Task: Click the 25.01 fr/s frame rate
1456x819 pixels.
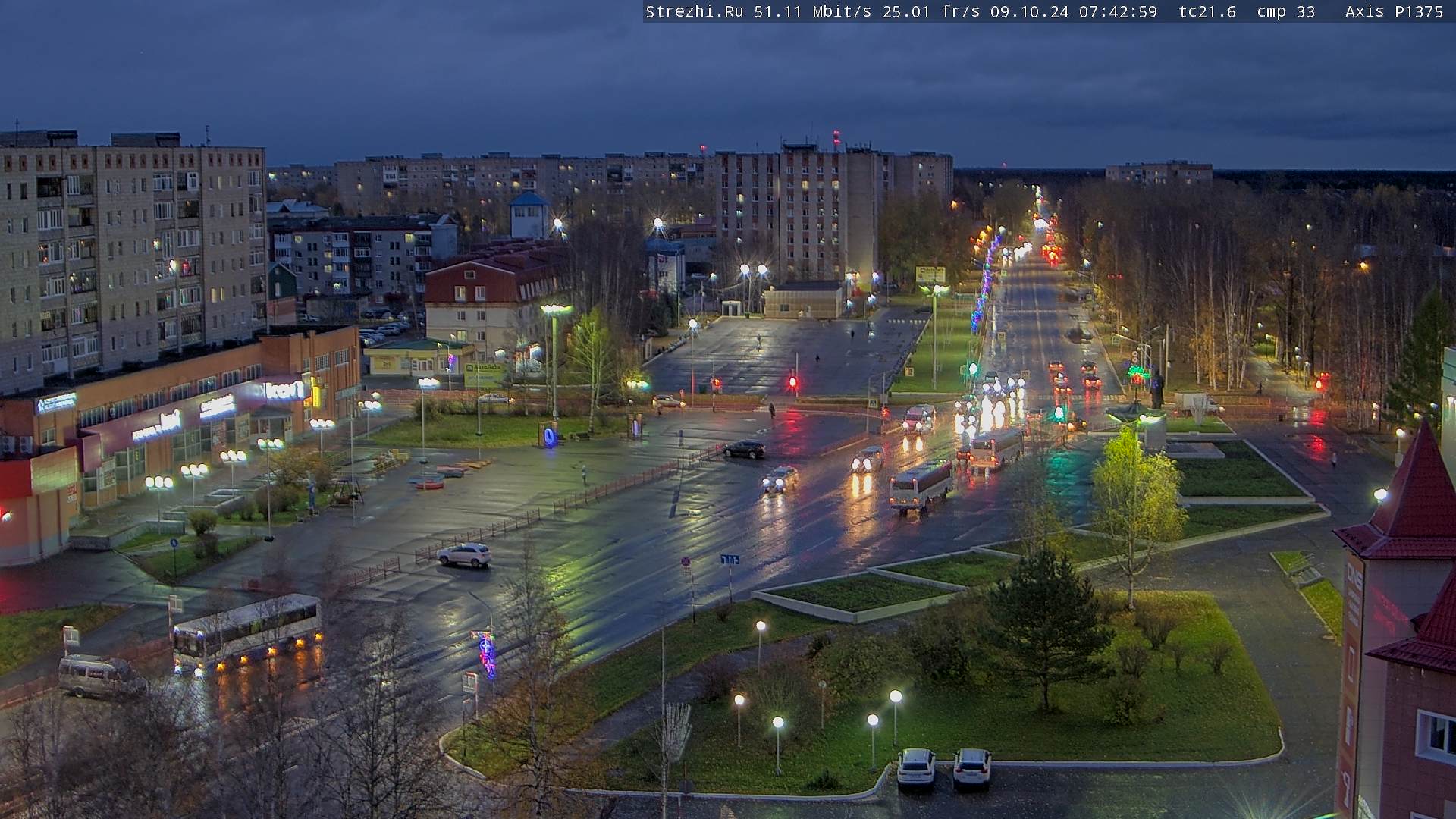Action: pyautogui.click(x=932, y=11)
